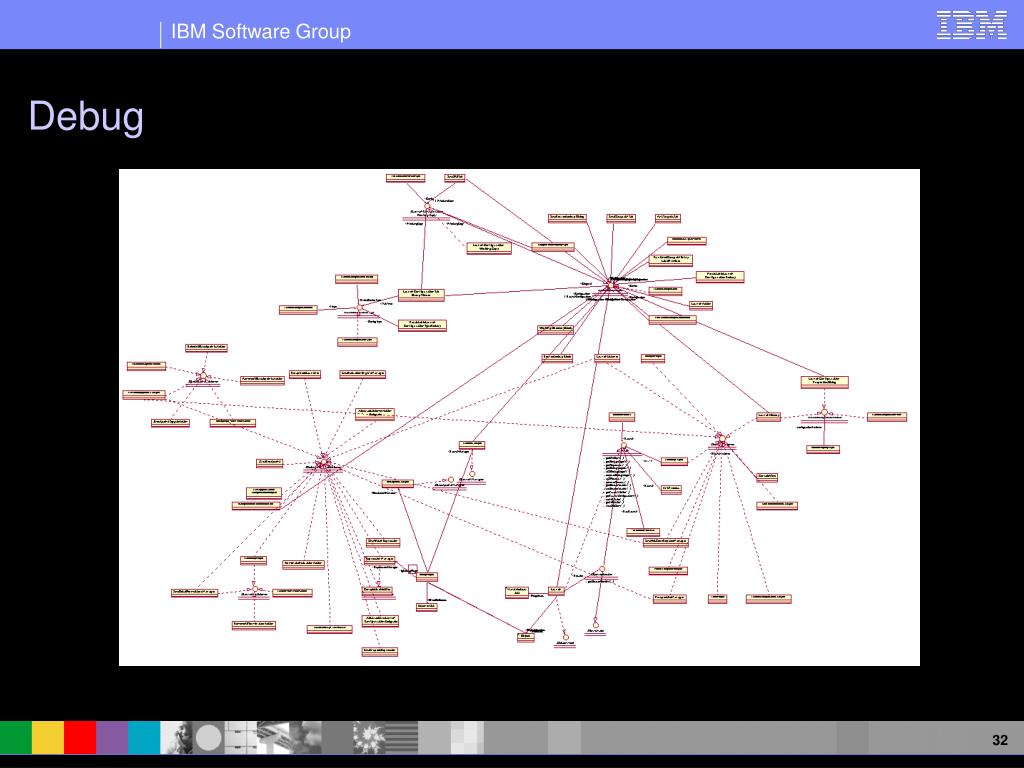Click the starburst flower image in footer
Screen dimensions: 1024x768
click(x=369, y=738)
